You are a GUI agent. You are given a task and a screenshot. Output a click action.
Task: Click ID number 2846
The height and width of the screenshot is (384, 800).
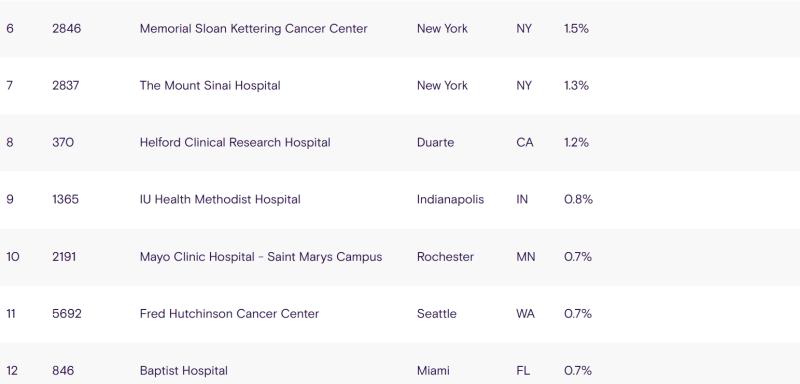66,29
